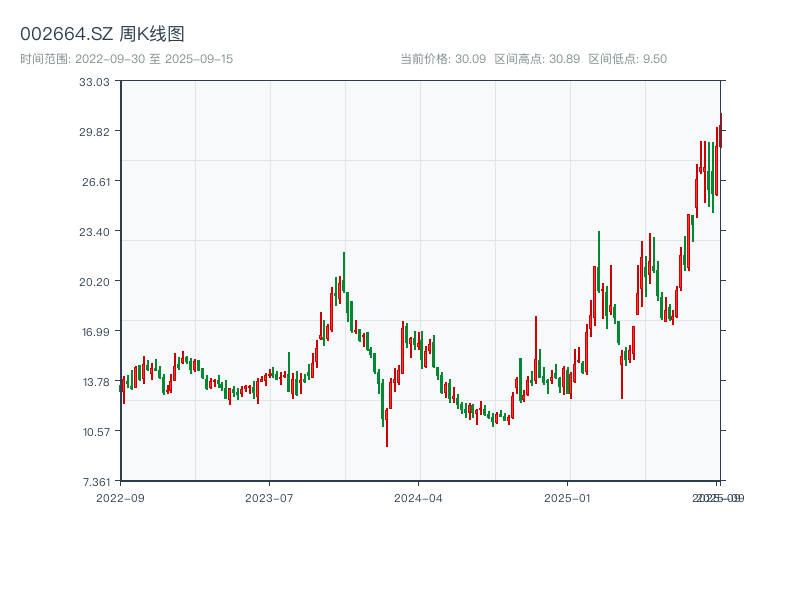800x600 pixels.
Task: Click the interval high '区间高点: 30.89'
Action: [537, 59]
